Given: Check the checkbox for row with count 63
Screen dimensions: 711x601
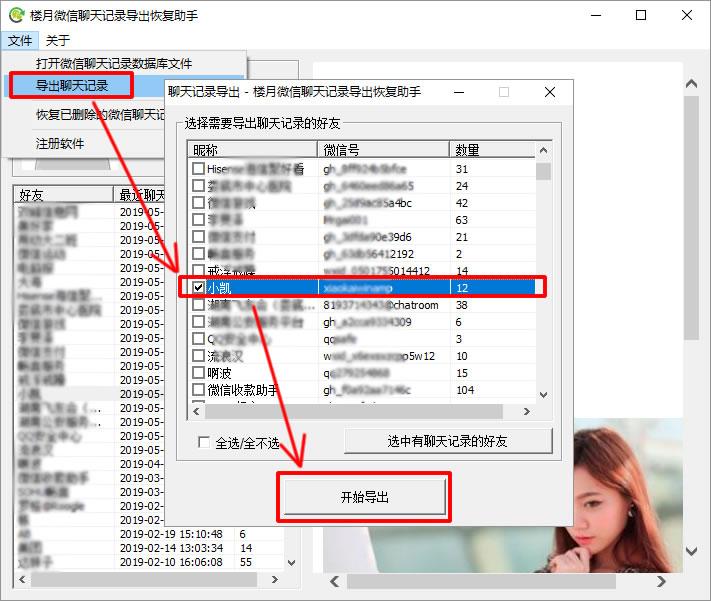Looking at the screenshot, I should (198, 220).
